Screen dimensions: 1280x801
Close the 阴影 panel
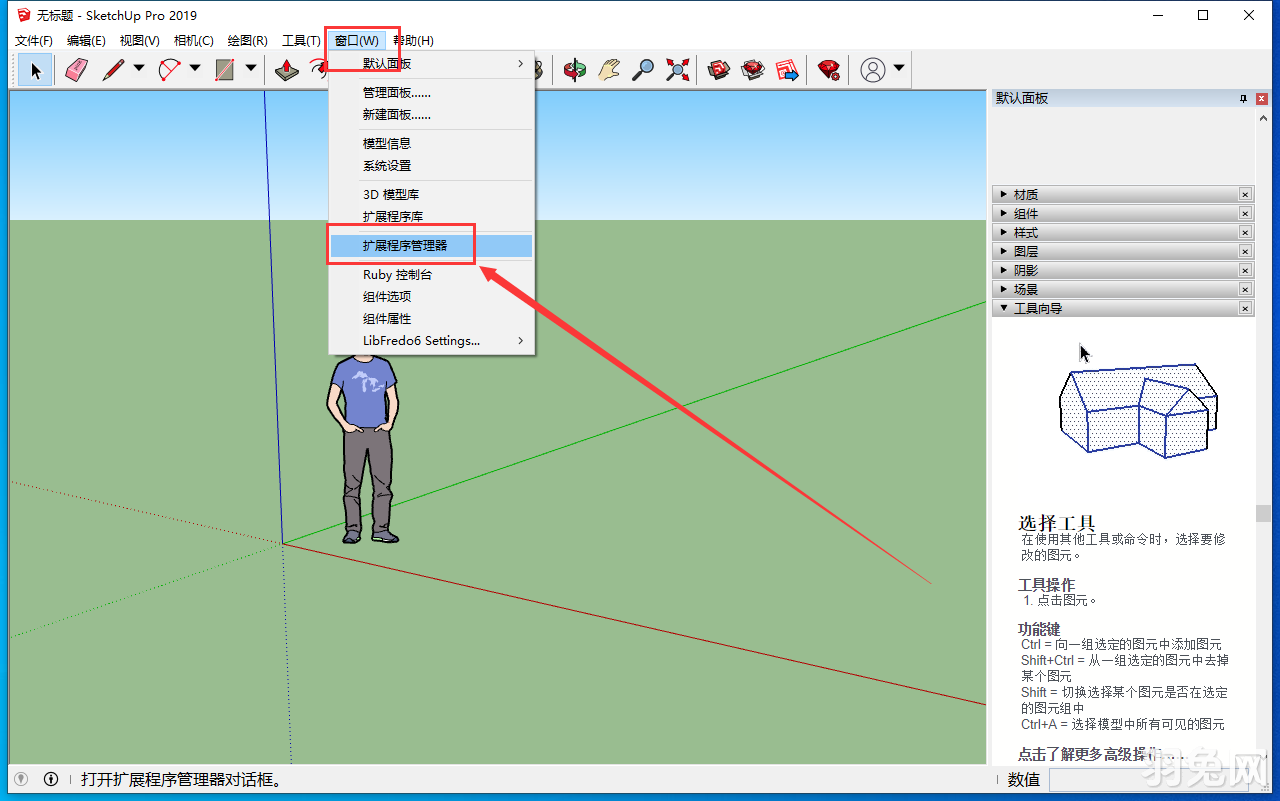(1245, 271)
